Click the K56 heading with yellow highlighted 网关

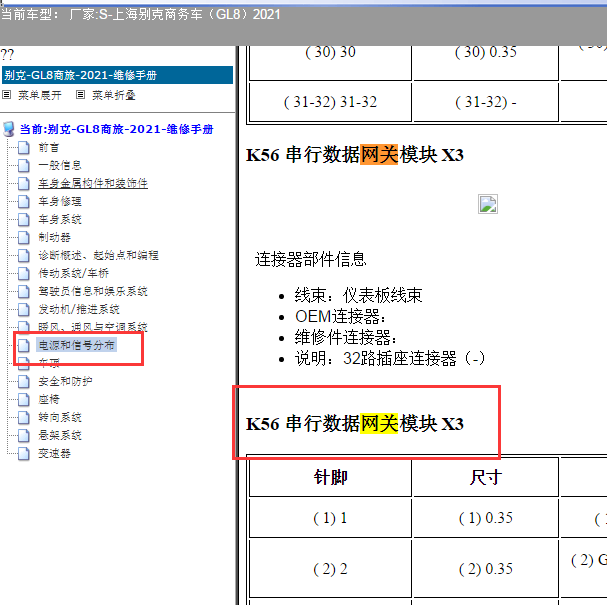point(355,423)
